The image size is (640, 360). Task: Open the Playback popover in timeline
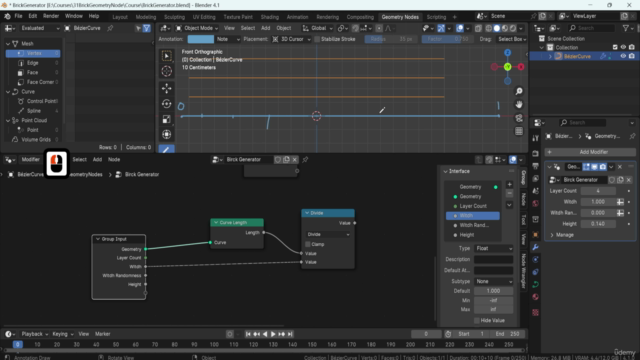[x=35, y=334]
